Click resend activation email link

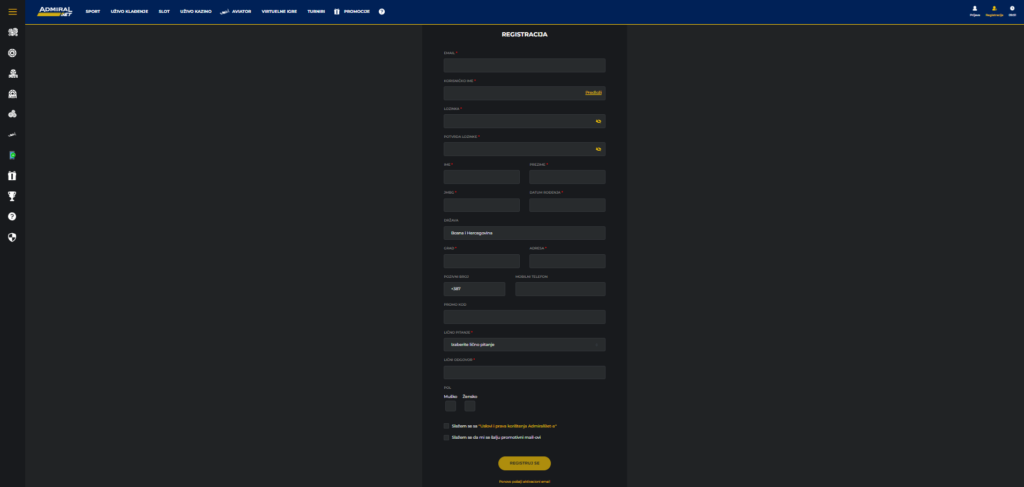click(524, 482)
